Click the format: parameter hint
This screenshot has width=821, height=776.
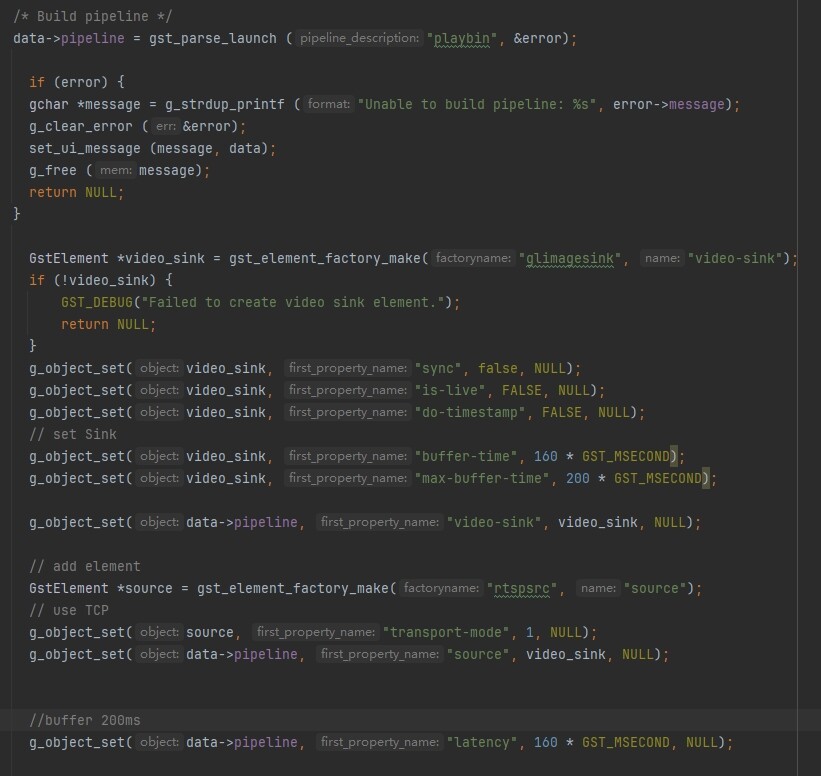point(329,104)
